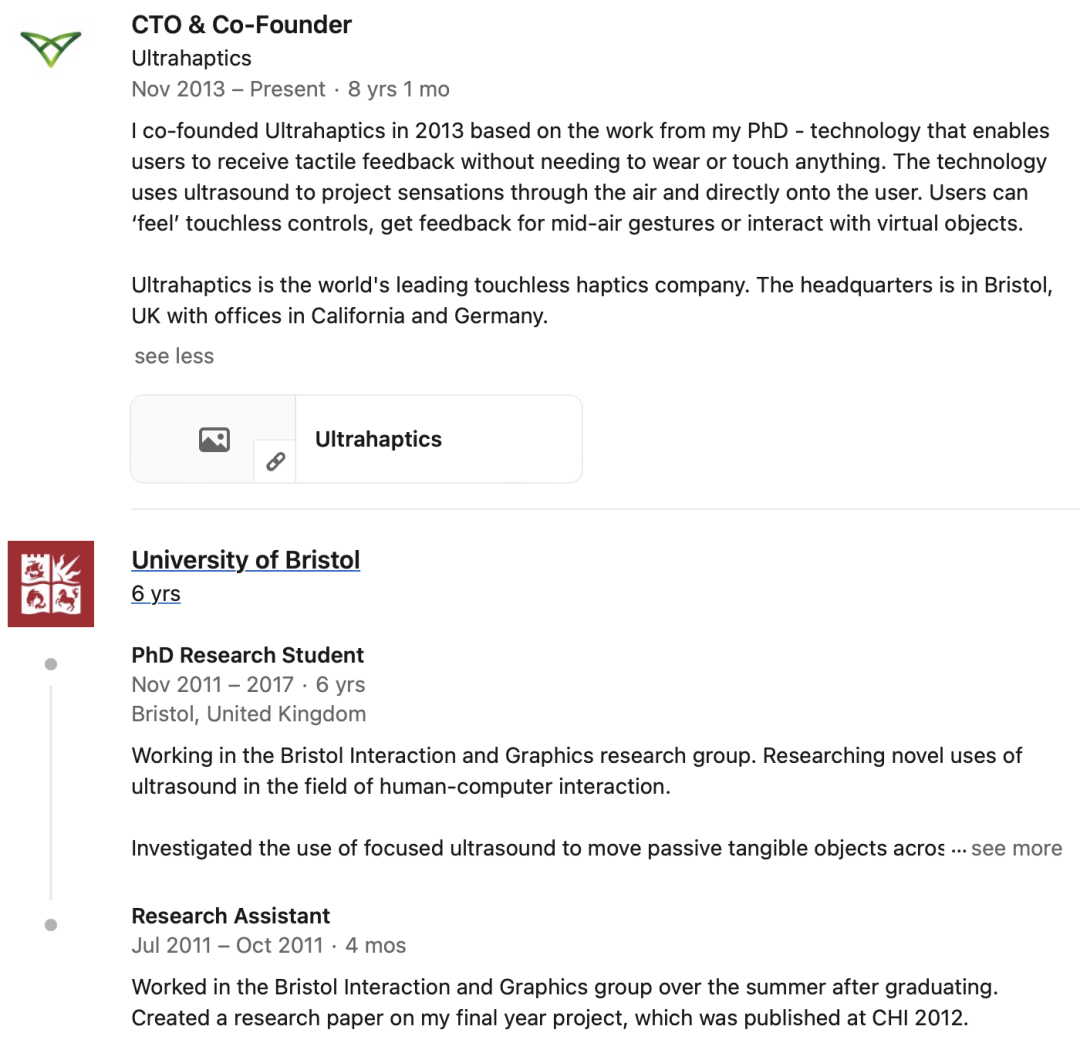
Task: Click the Ultrahaptics green company logo
Action: pyautogui.click(x=50, y=48)
